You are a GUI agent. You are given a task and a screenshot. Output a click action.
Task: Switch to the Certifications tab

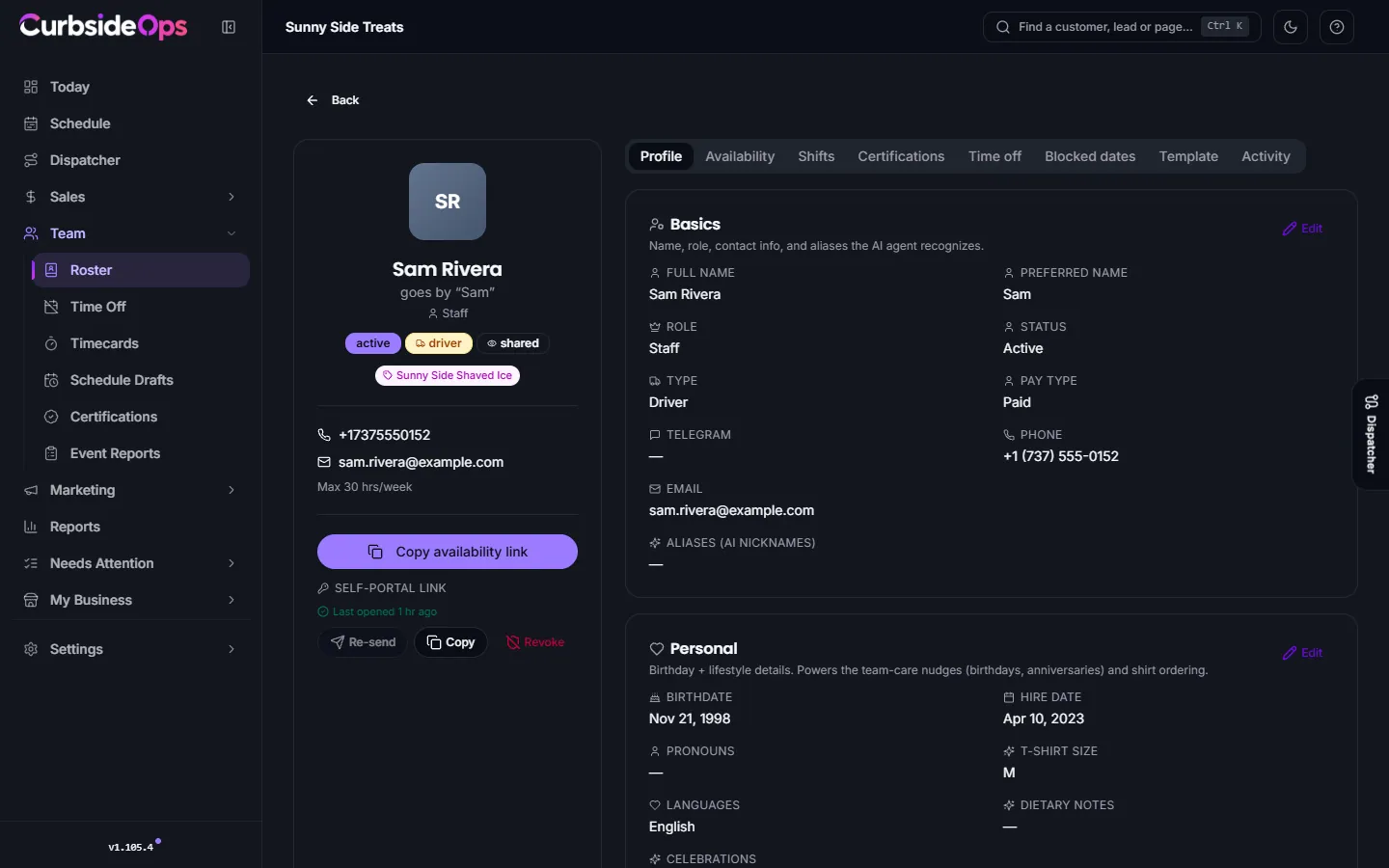(x=901, y=156)
